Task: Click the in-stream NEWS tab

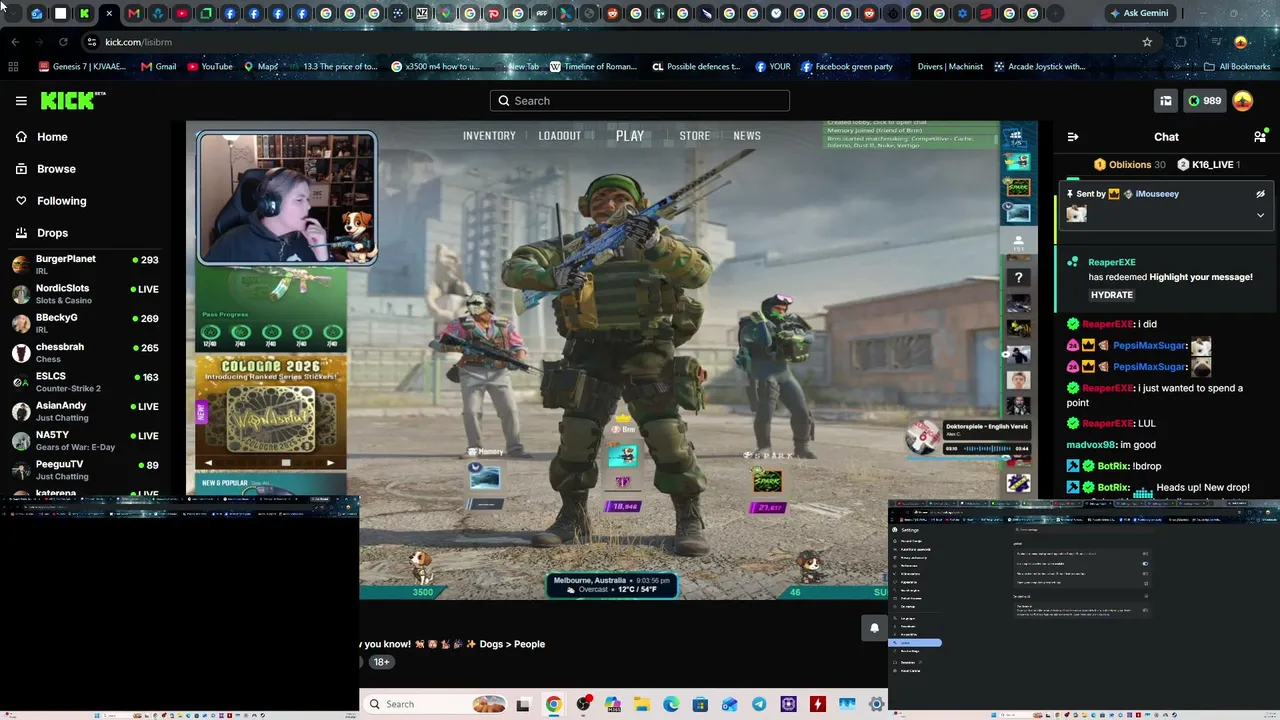Action: (747, 136)
